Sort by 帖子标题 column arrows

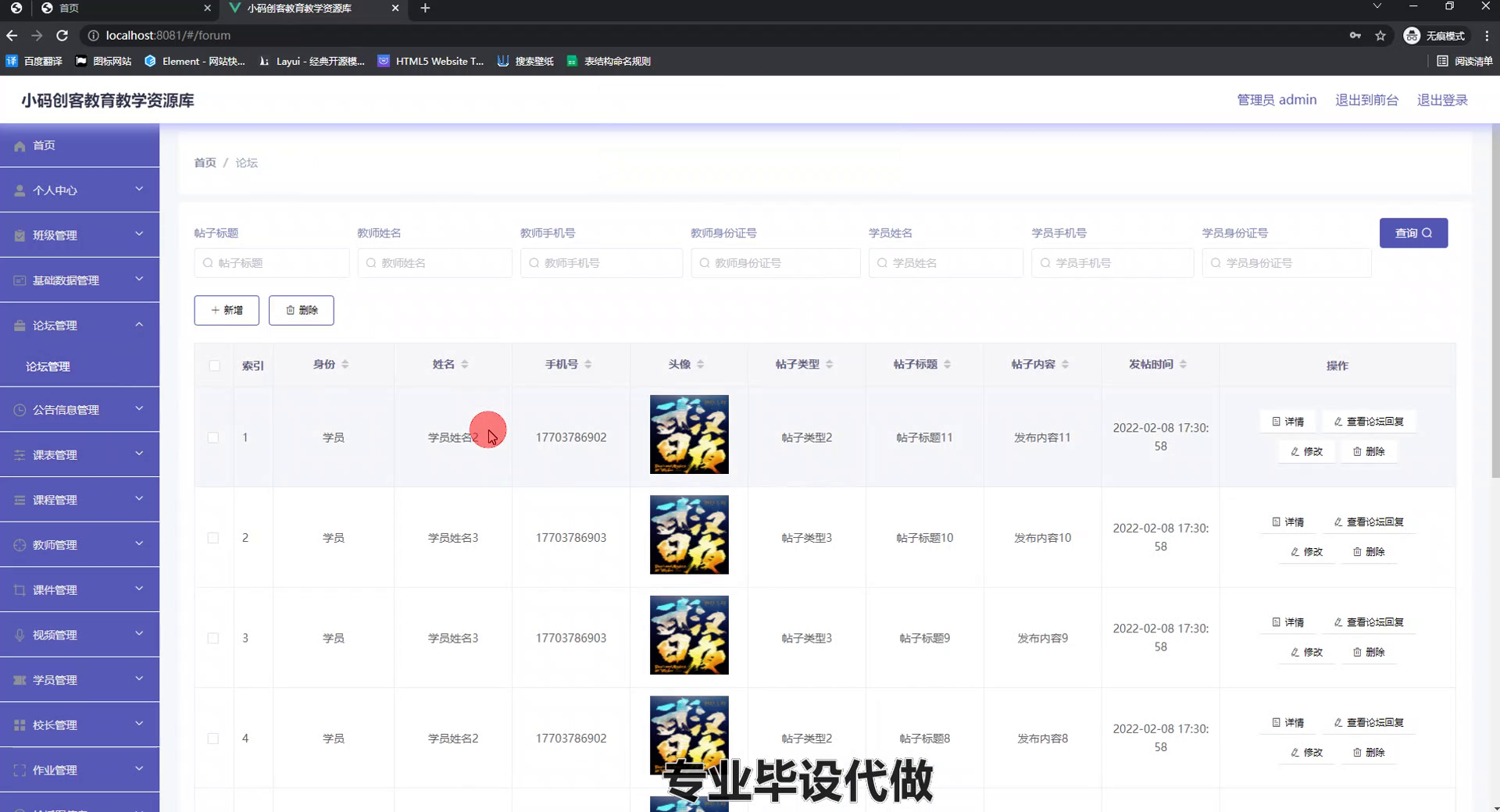948,365
